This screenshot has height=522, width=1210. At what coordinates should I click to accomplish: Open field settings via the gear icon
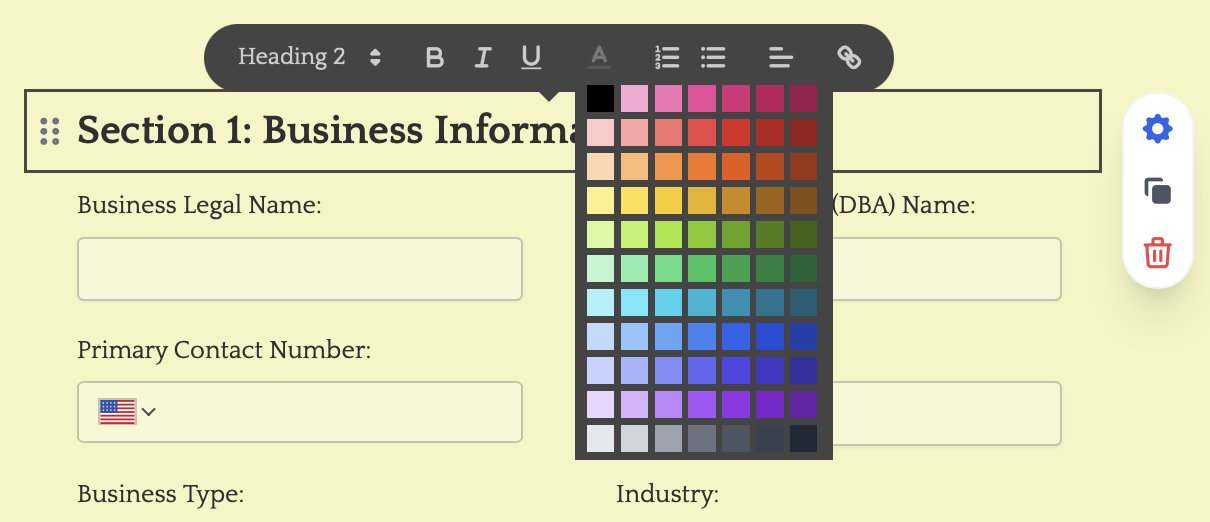click(1157, 129)
